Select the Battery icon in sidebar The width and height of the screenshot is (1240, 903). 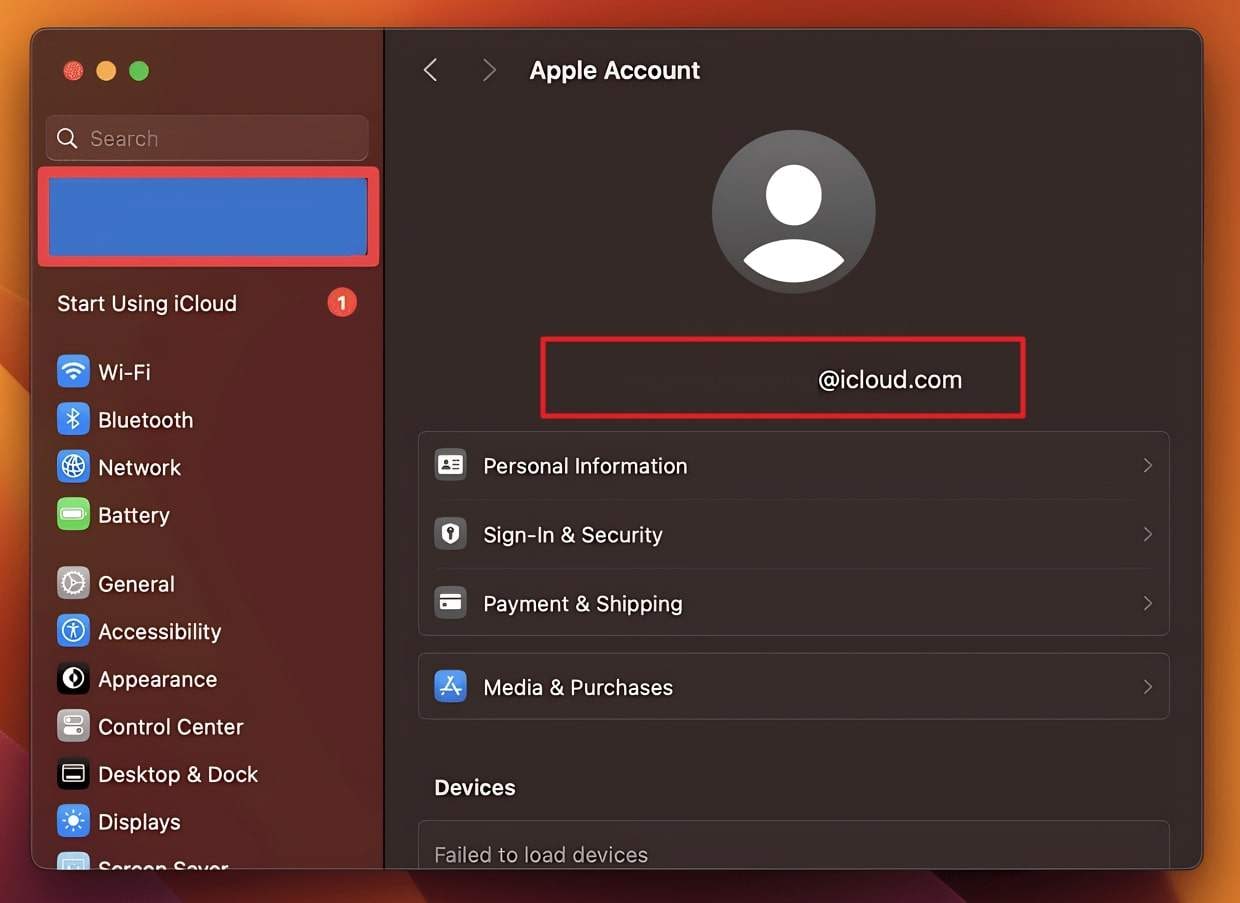click(x=73, y=515)
